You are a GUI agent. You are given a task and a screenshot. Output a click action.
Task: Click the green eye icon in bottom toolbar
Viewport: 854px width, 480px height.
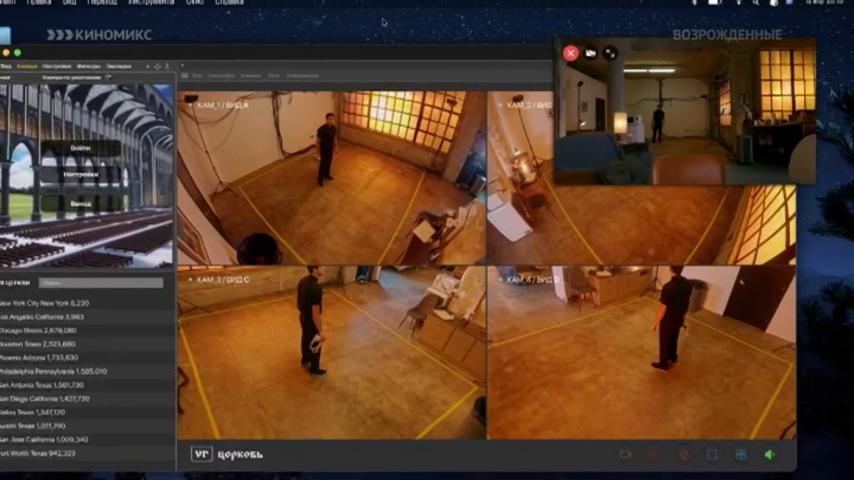(625, 454)
